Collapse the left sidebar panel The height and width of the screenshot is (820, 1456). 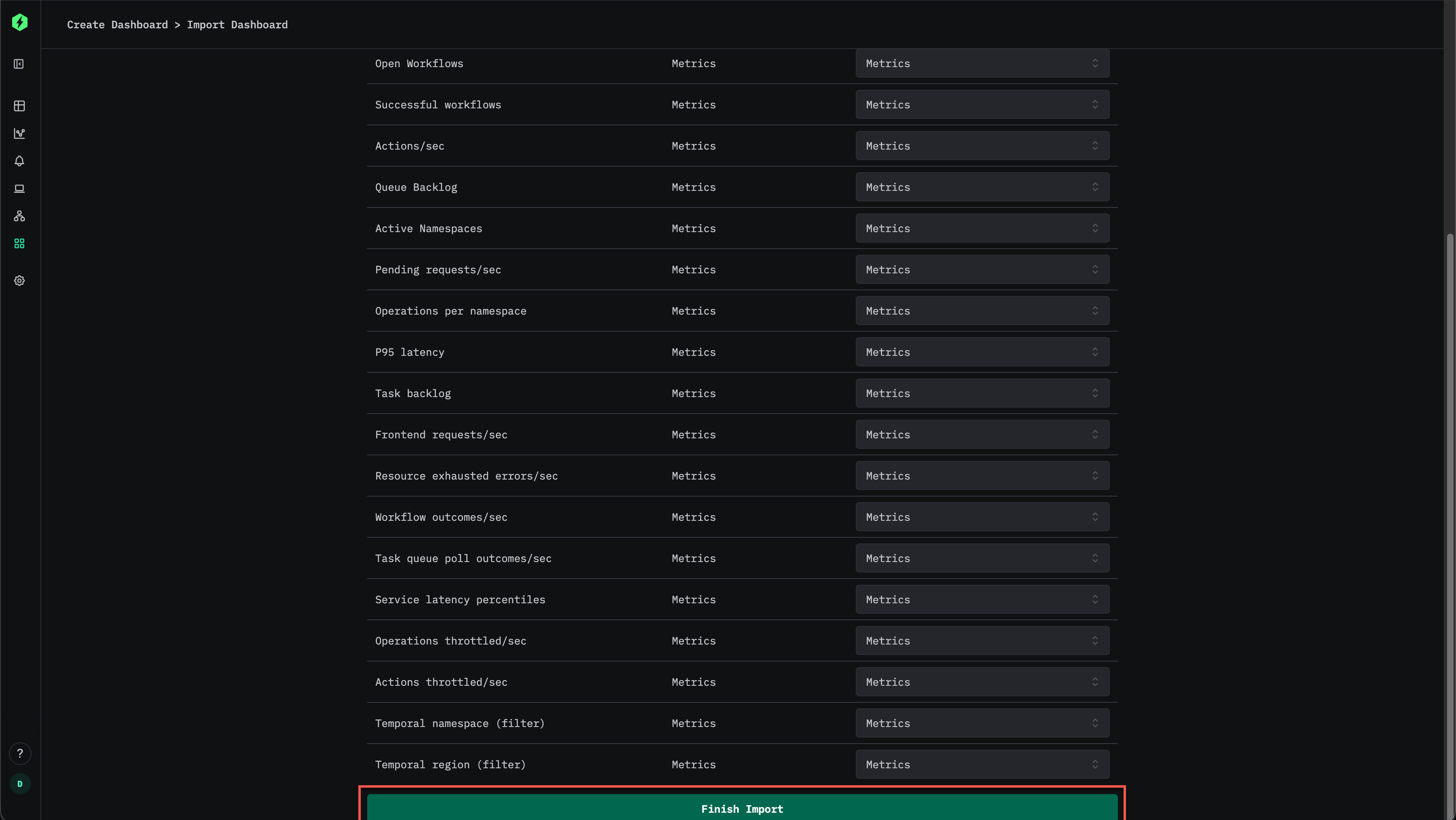tap(19, 64)
